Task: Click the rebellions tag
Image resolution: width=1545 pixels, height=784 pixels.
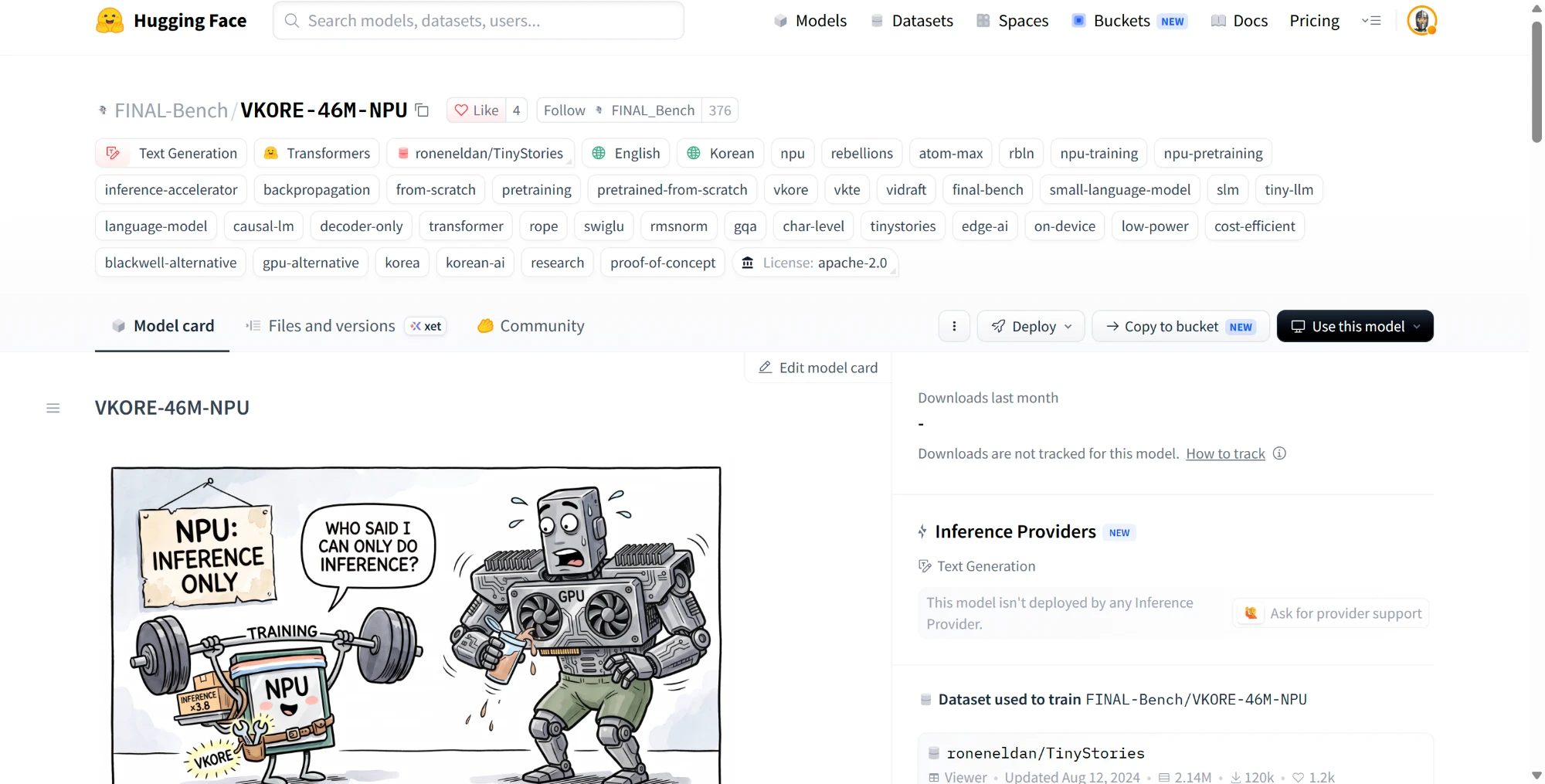Action: tap(861, 153)
